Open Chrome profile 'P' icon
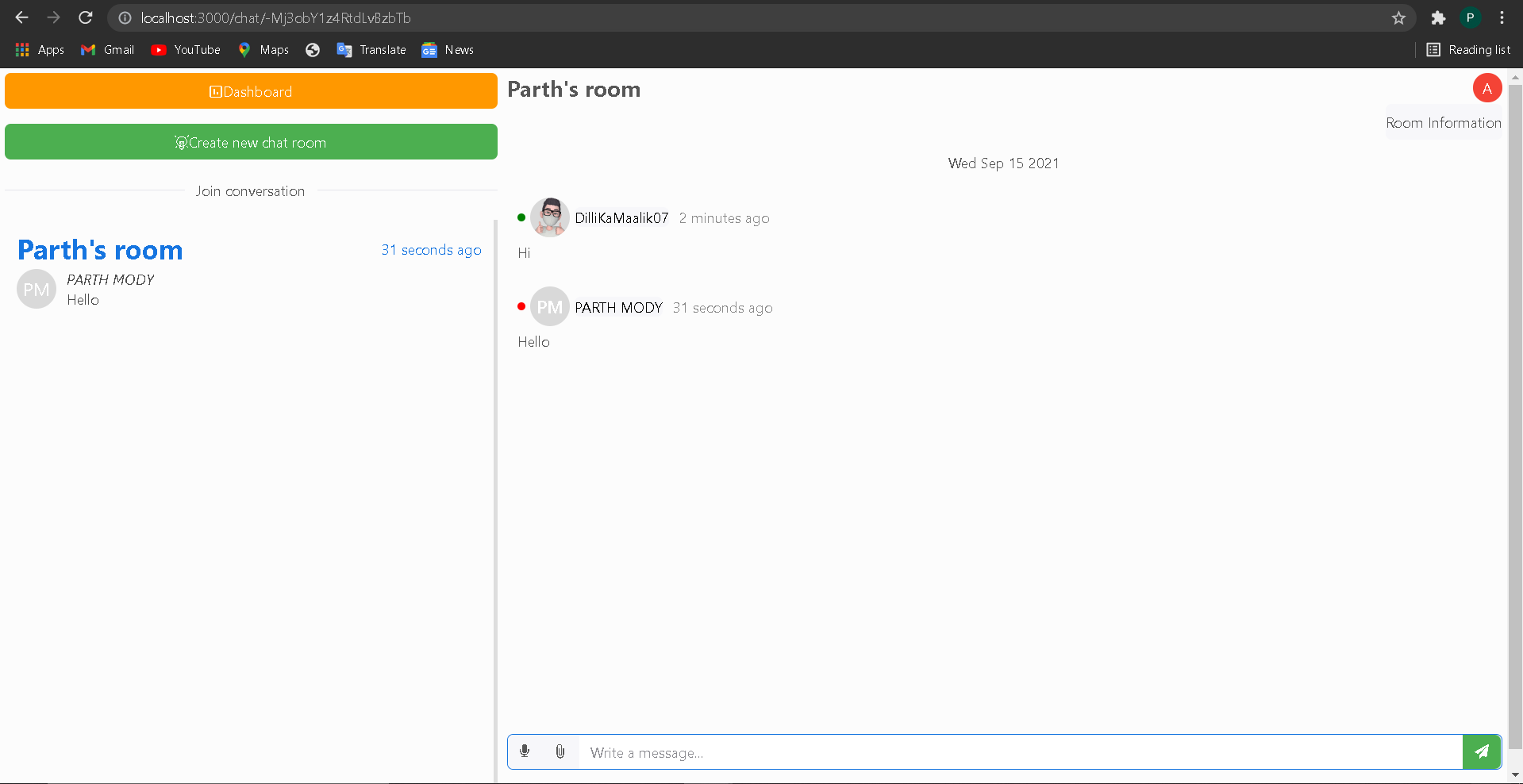The width and height of the screenshot is (1523, 784). pos(1470,17)
